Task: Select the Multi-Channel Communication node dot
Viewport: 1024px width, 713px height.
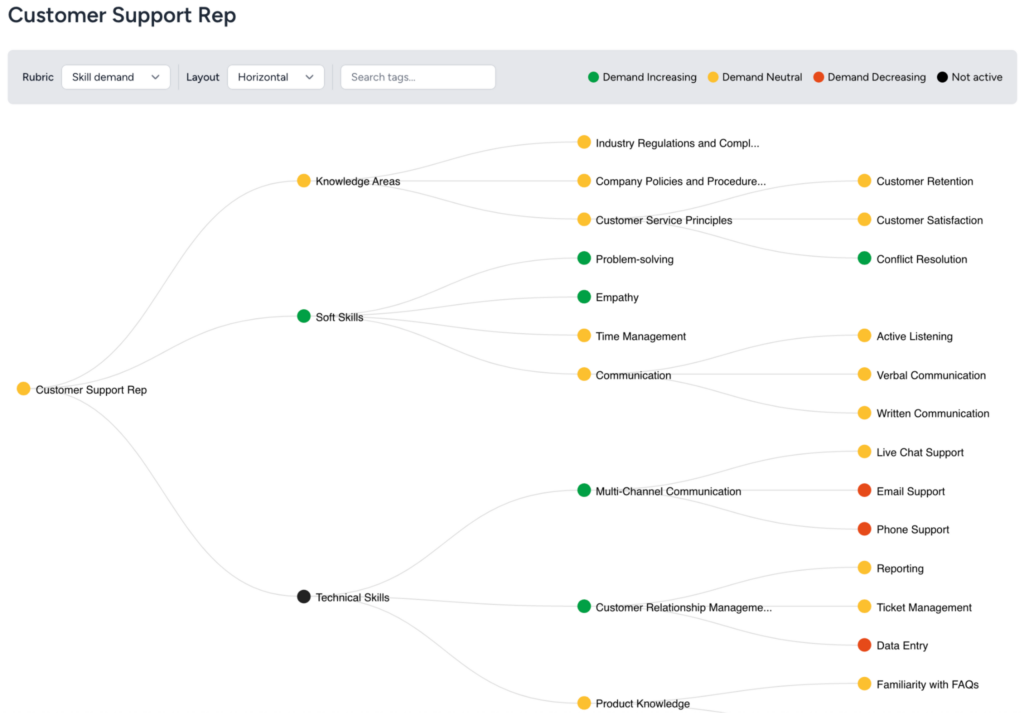Action: click(x=584, y=490)
